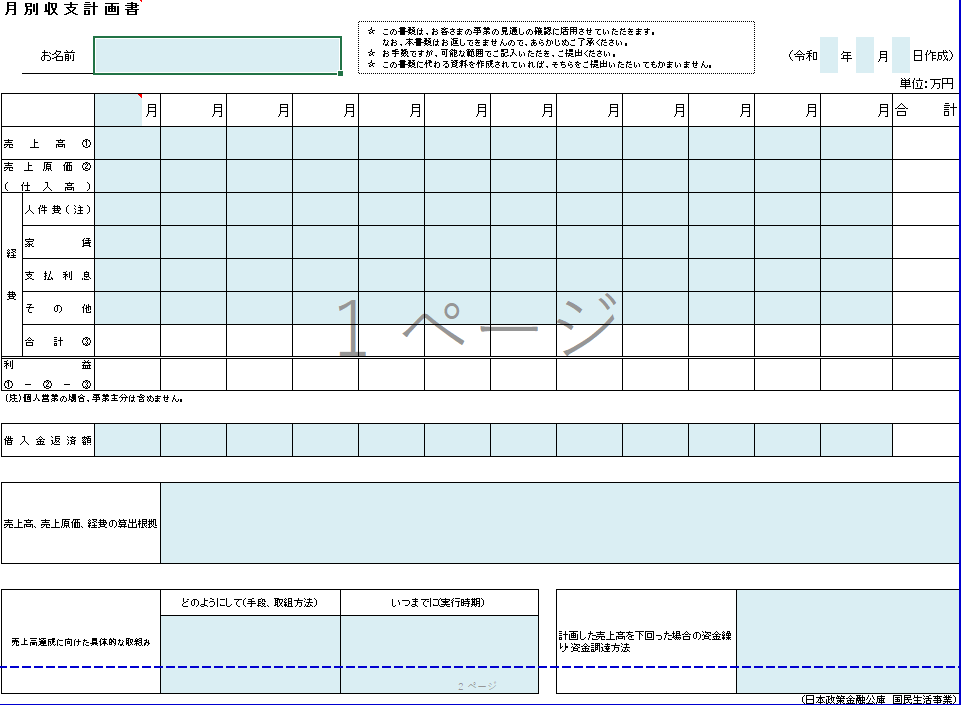961x705 pixels.
Task: Click the first month header input cell
Action: coord(118,110)
